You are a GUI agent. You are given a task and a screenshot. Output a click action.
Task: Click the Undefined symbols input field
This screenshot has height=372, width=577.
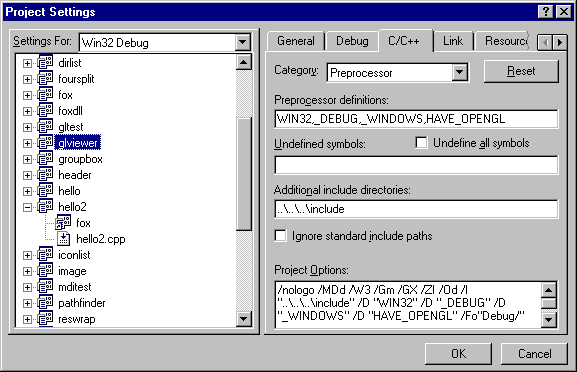point(416,165)
